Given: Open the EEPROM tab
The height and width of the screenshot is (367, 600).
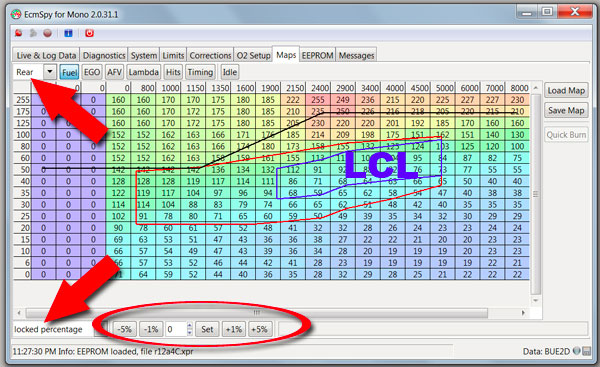Looking at the screenshot, I should coord(317,55).
